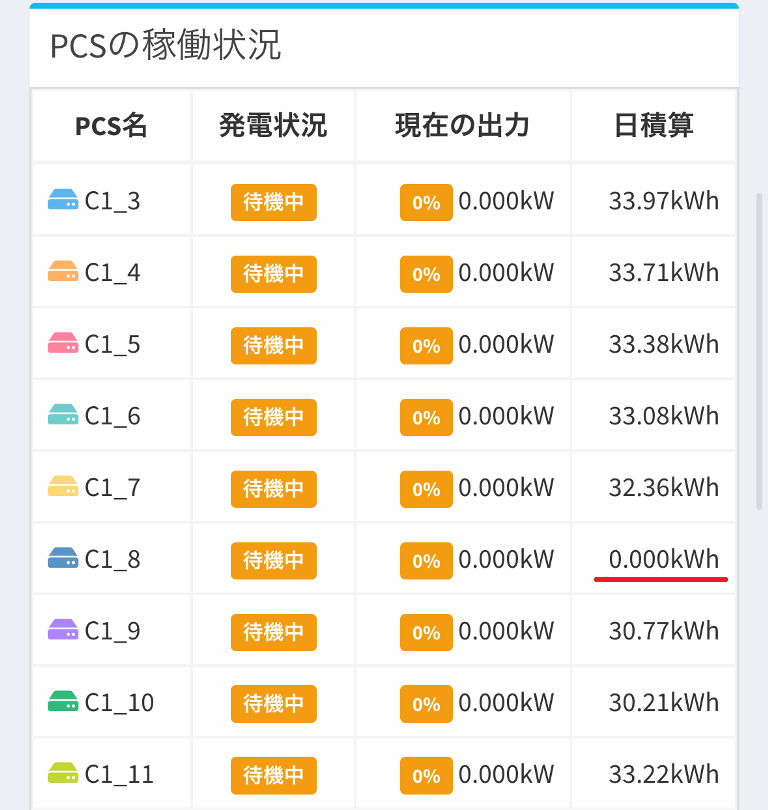768x810 pixels.
Task: Click the green C1_10 PCS icon
Action: click(63, 703)
